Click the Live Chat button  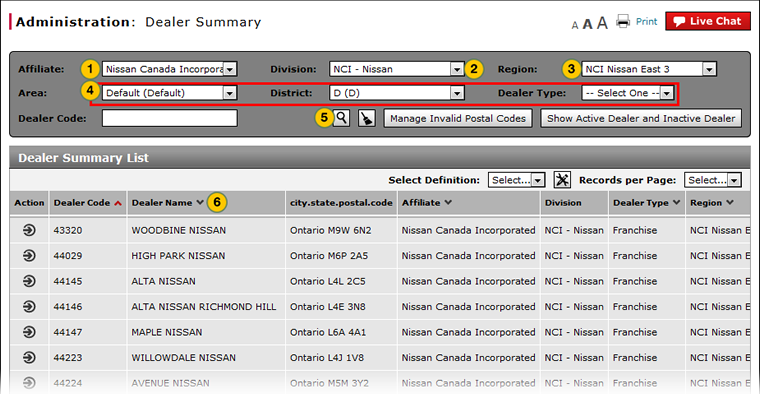coord(708,21)
